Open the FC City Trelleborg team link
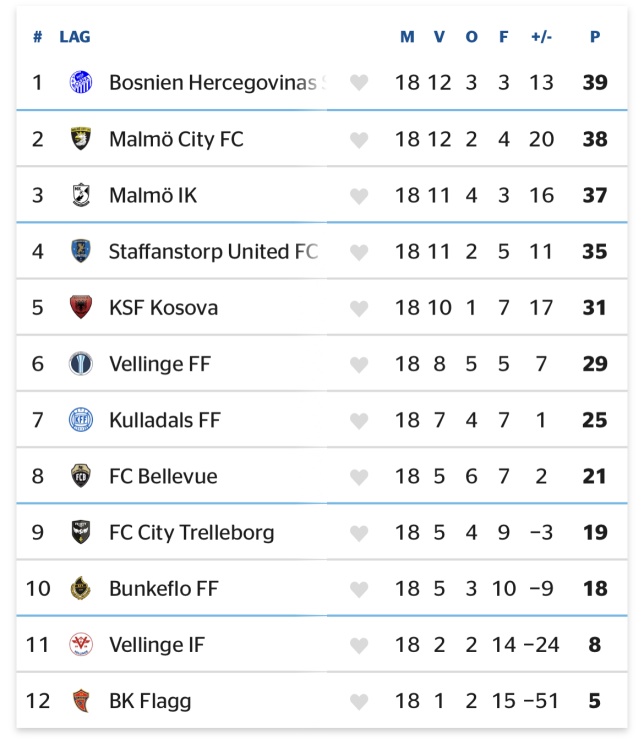The width and height of the screenshot is (644, 740). point(192,532)
